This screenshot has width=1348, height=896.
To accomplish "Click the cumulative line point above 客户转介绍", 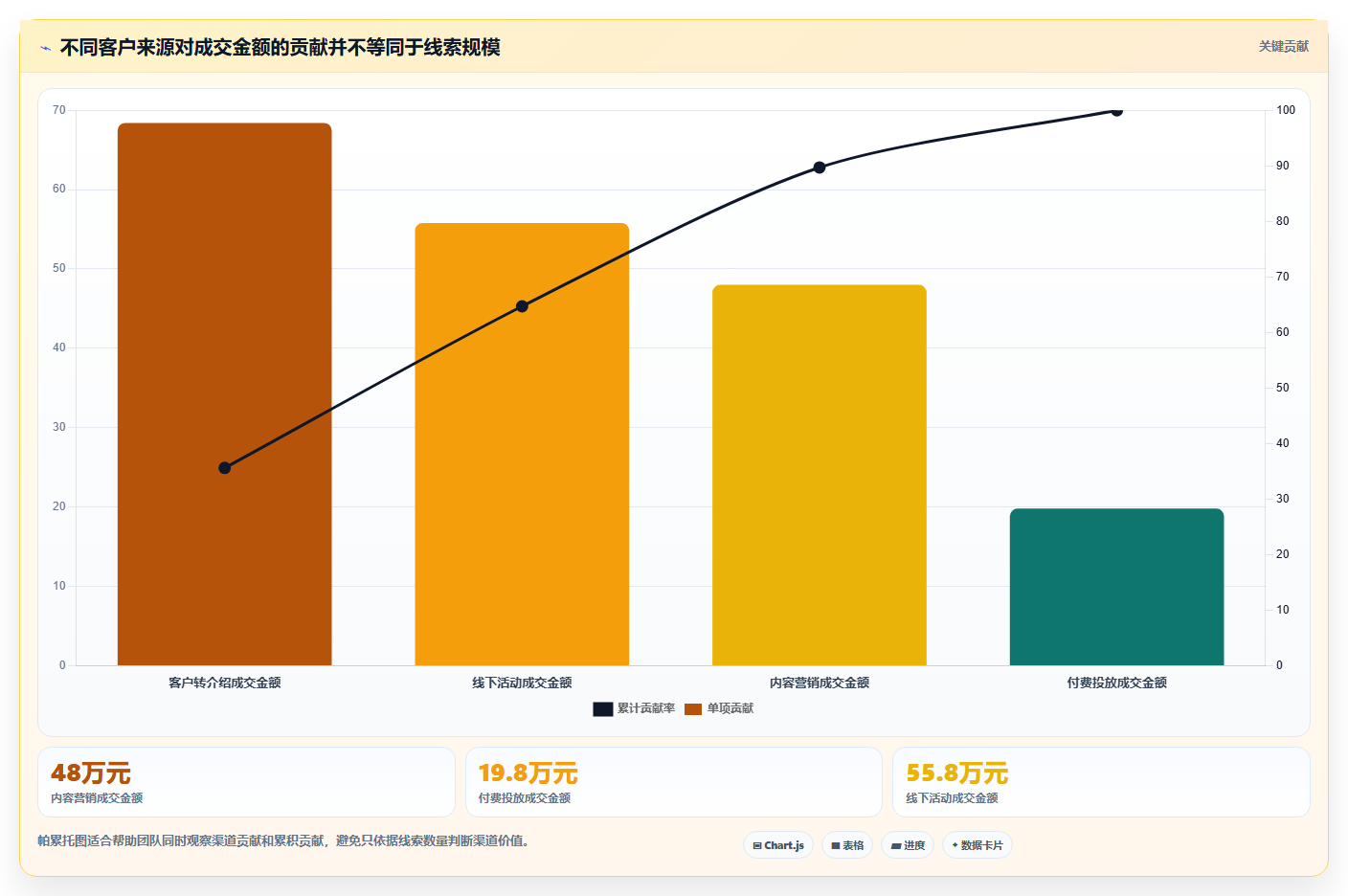I will click(225, 468).
